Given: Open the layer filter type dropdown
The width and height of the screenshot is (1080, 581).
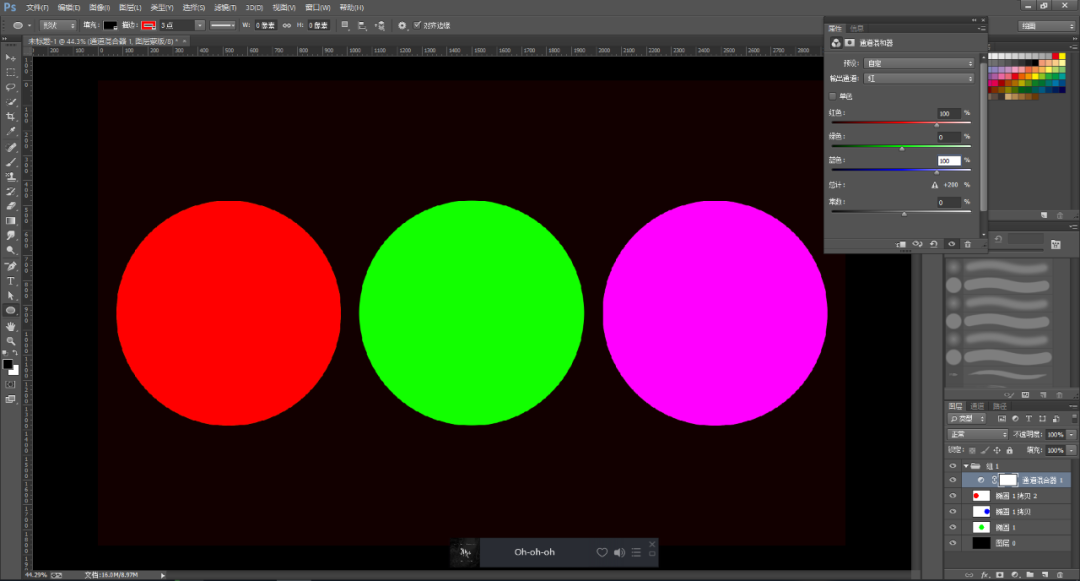Looking at the screenshot, I should [x=967, y=419].
